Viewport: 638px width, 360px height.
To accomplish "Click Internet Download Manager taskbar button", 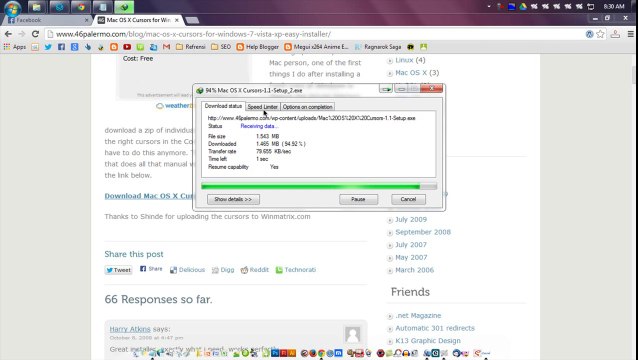I will point(124,7).
